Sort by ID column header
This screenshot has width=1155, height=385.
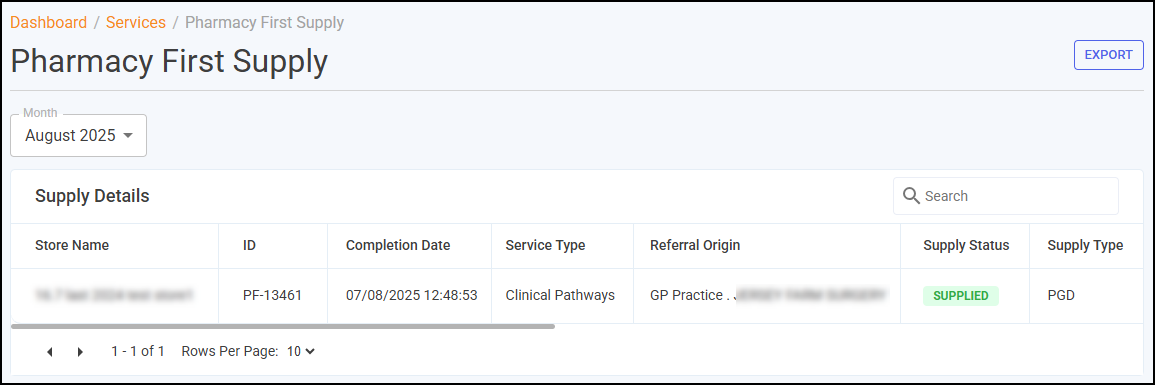click(249, 246)
